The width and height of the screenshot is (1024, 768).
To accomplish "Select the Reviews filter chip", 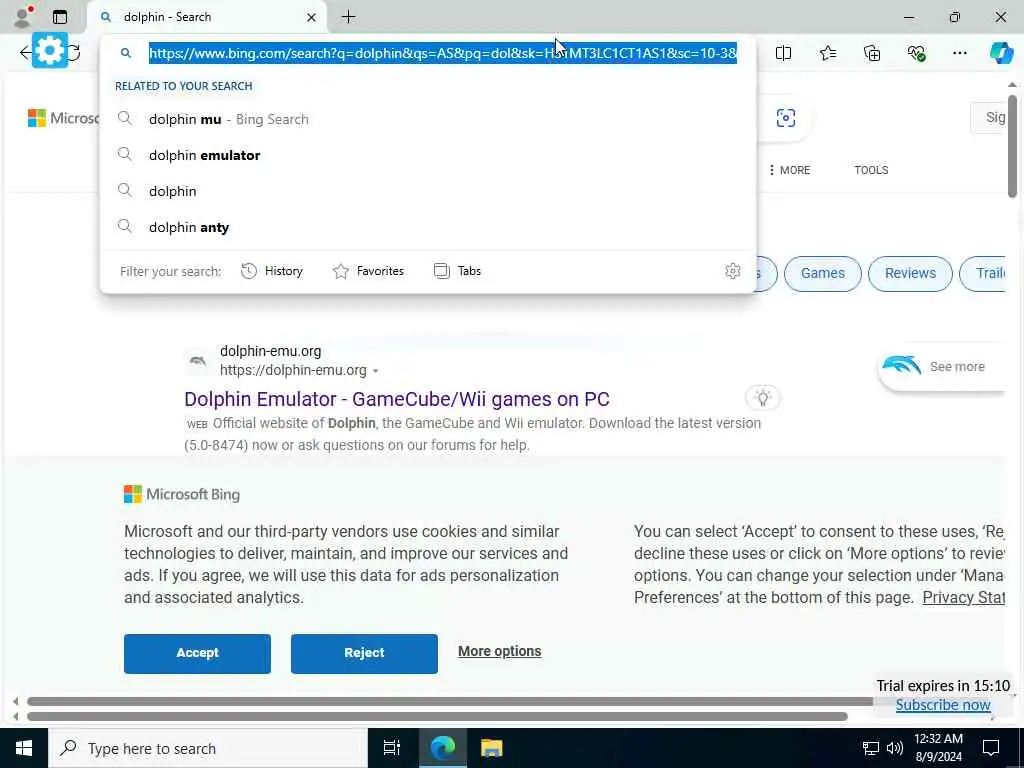I will pyautogui.click(x=910, y=273).
